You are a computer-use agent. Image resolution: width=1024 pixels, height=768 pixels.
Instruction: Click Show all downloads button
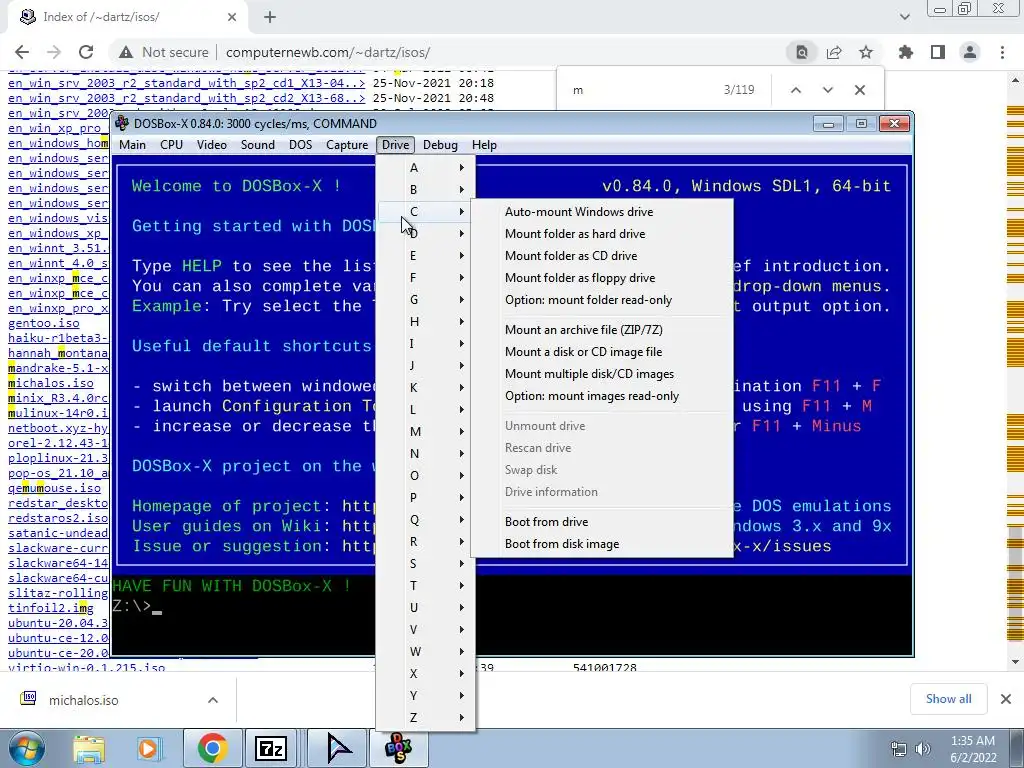[x=948, y=699]
